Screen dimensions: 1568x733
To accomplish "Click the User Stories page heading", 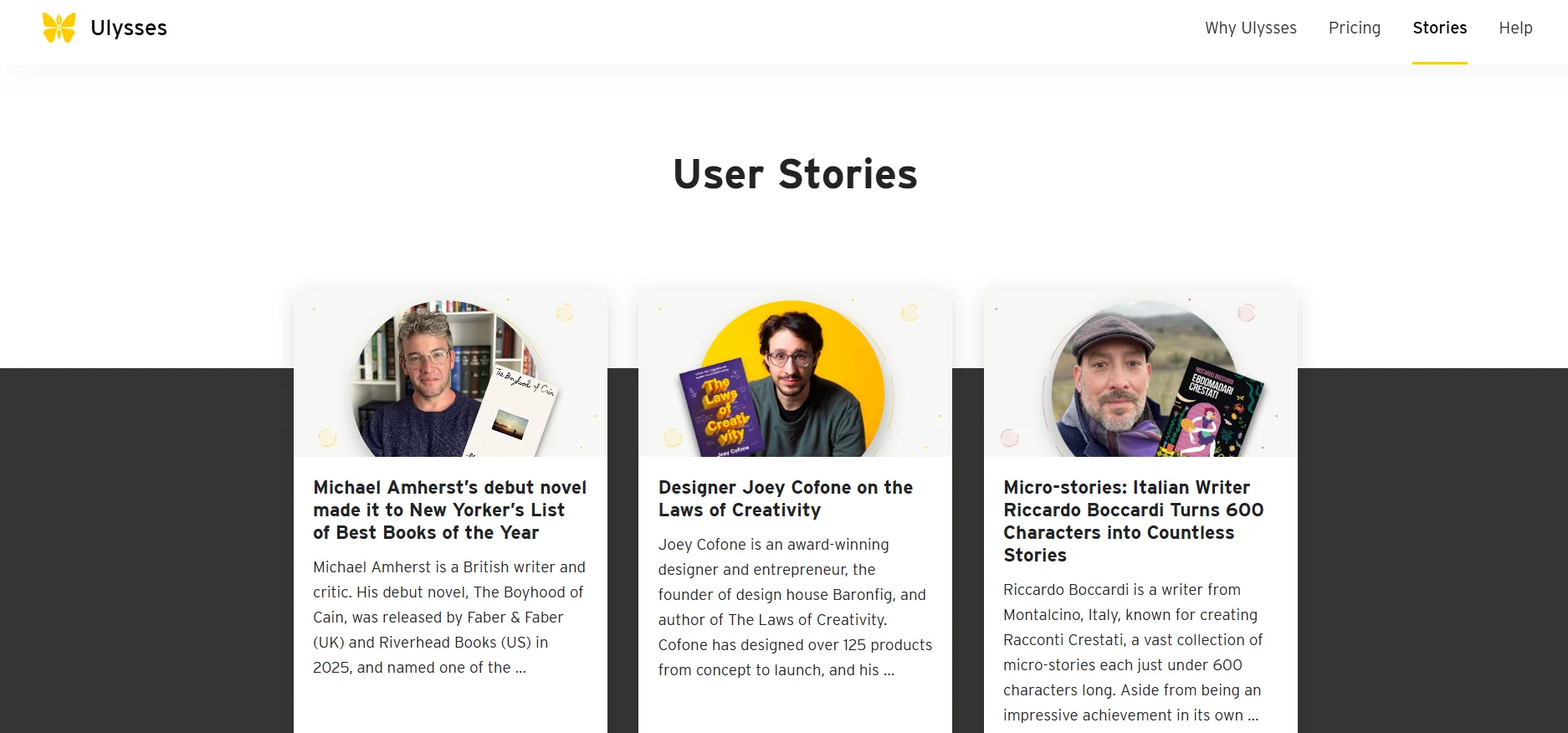I will (795, 174).
